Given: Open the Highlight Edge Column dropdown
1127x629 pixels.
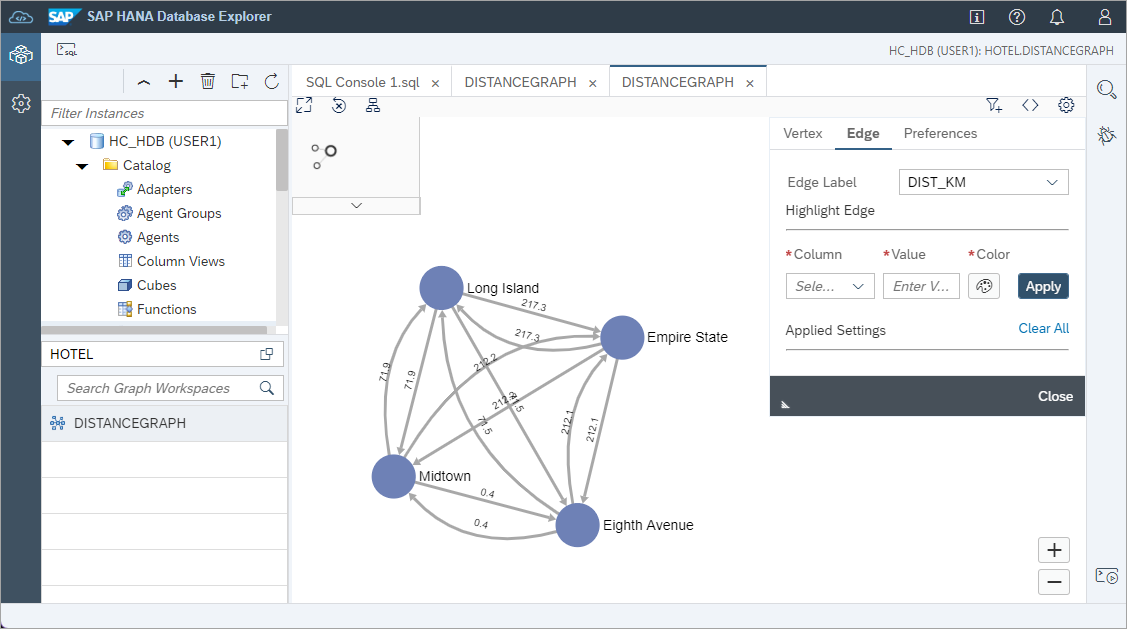Looking at the screenshot, I should 830,286.
